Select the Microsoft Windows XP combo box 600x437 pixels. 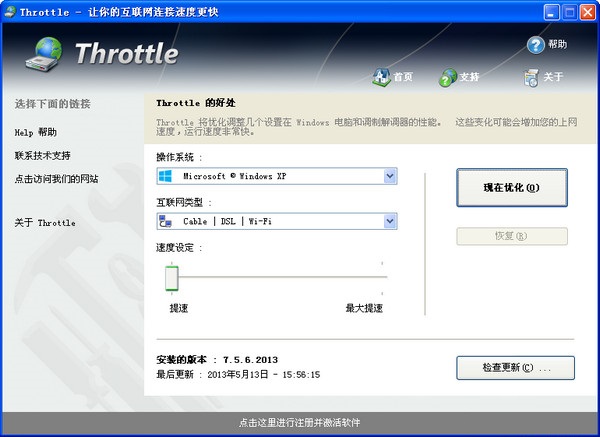(277, 176)
